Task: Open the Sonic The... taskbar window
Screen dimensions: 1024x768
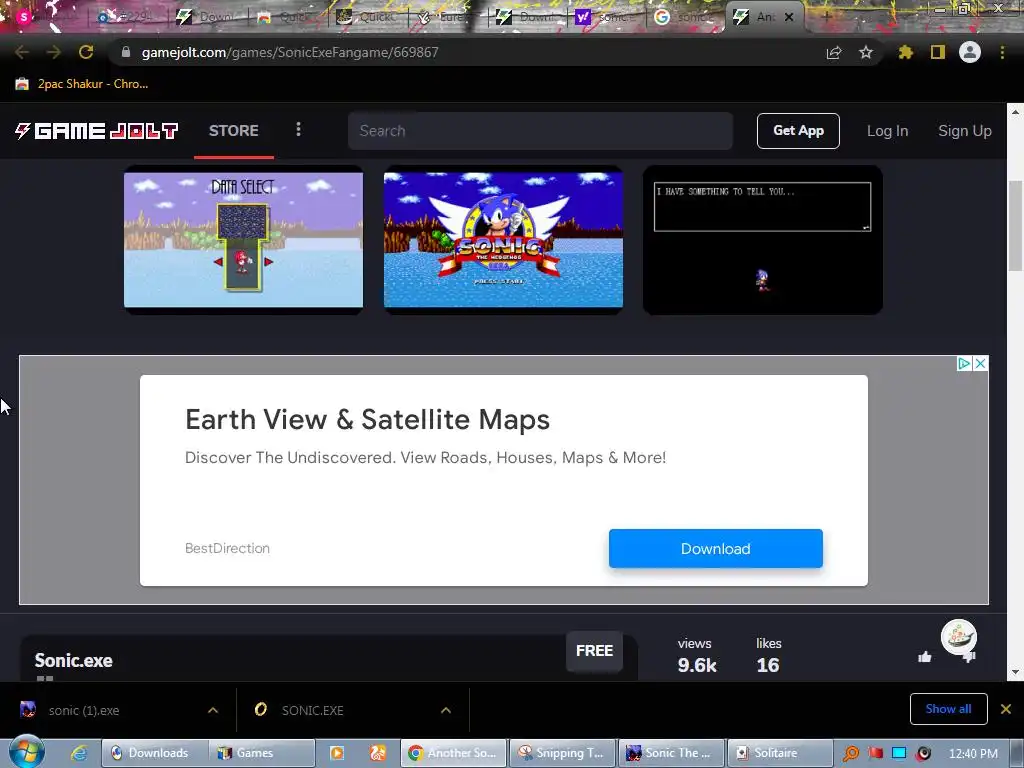Action: tap(671, 753)
